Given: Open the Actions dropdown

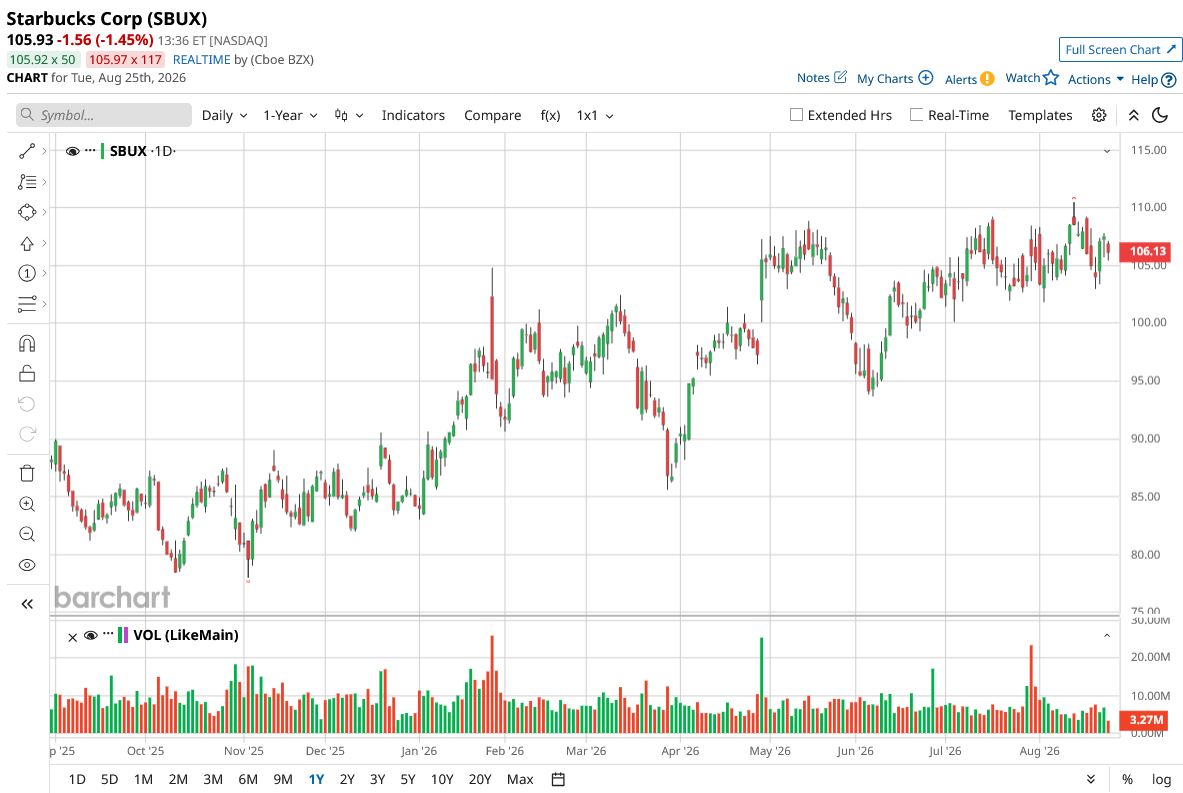Looking at the screenshot, I should (x=1095, y=79).
